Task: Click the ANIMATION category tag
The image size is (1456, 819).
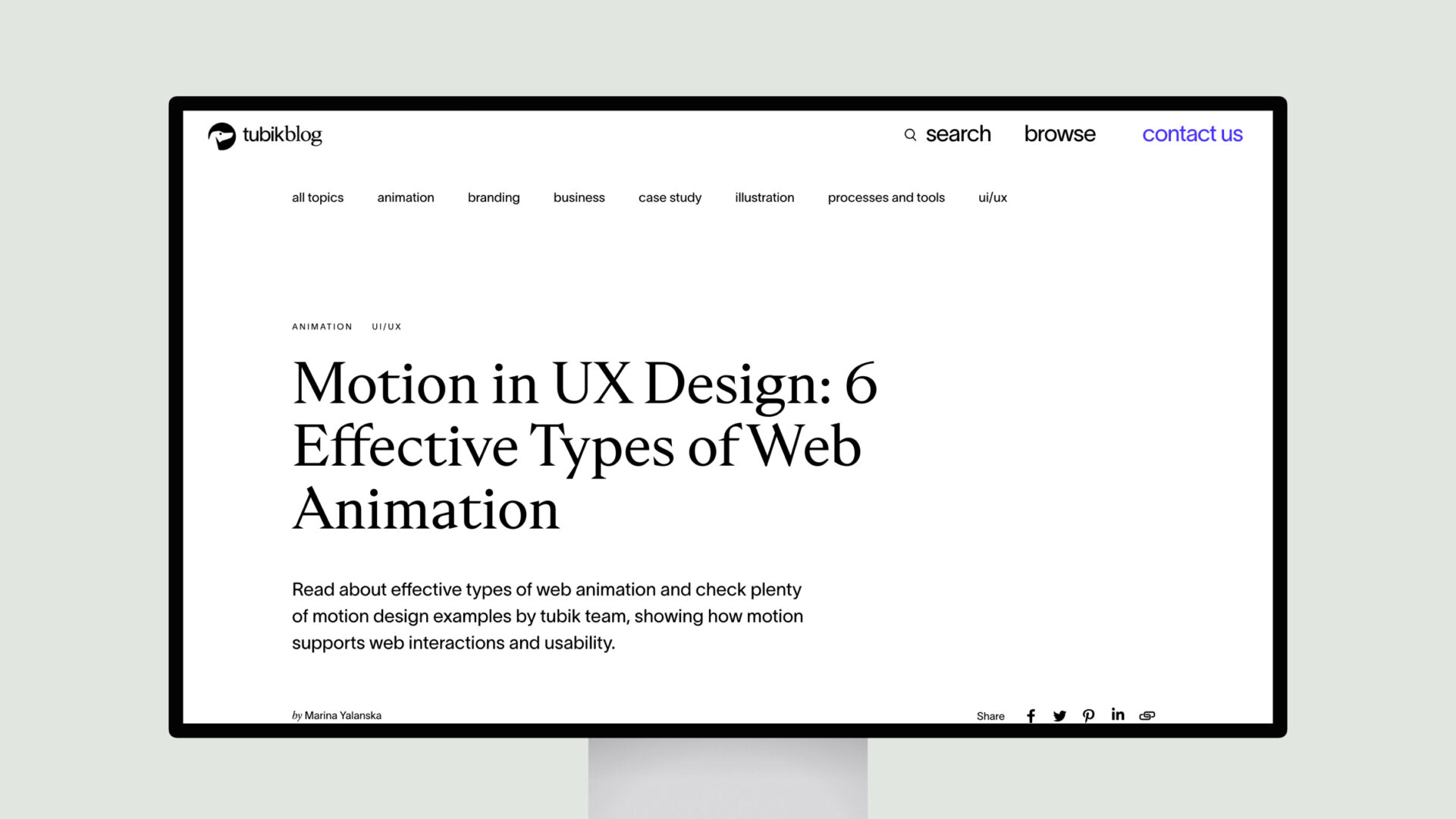Action: 322,325
